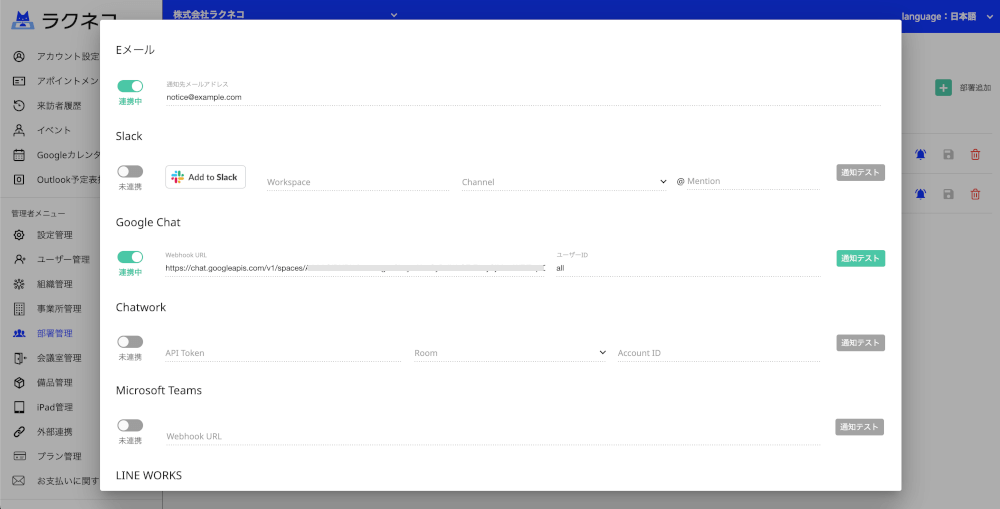Send Google Chat 通知テスト notification
The image size is (1000, 509).
point(860,258)
